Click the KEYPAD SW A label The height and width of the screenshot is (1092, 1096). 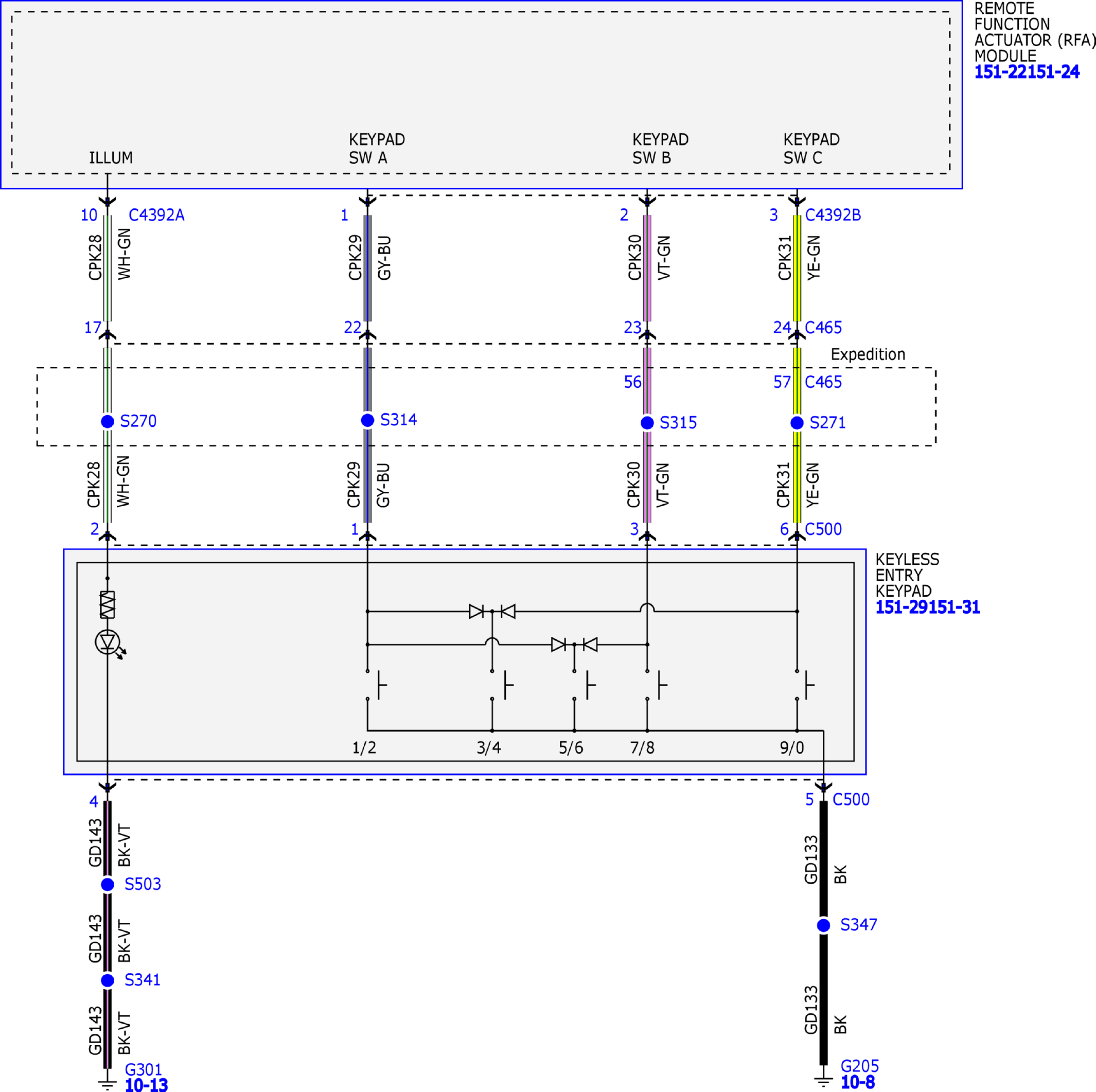point(377,149)
